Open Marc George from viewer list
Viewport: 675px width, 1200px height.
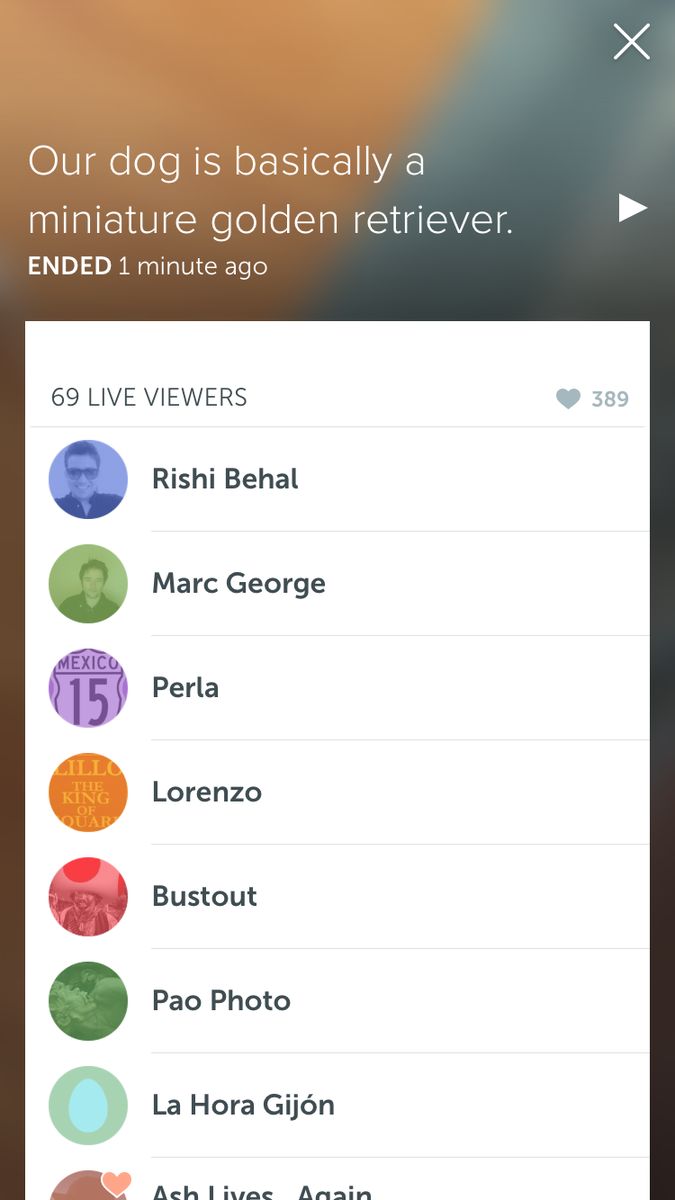point(238,583)
